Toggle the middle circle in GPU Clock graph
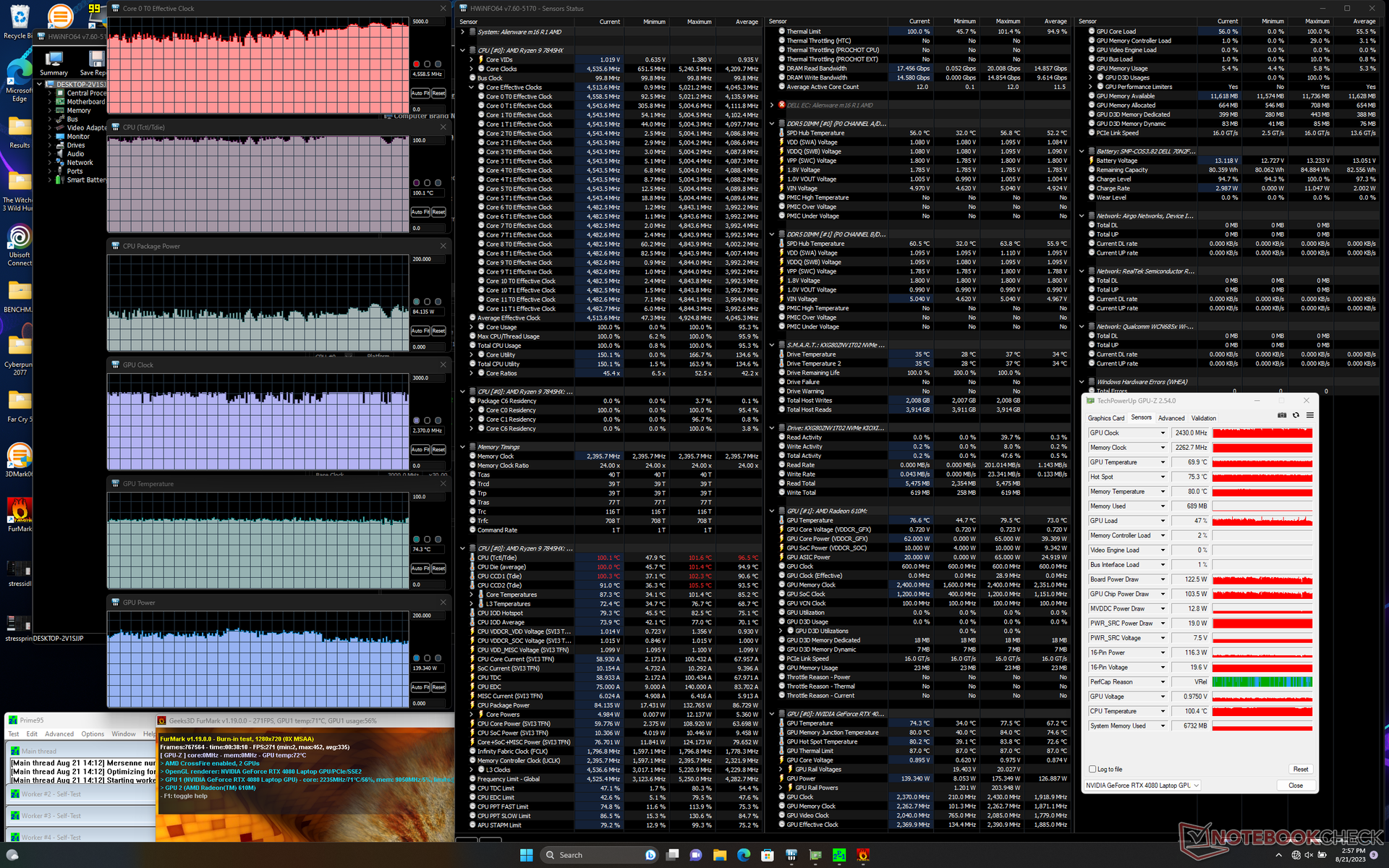The height and width of the screenshot is (868, 1389). pyautogui.click(x=427, y=420)
